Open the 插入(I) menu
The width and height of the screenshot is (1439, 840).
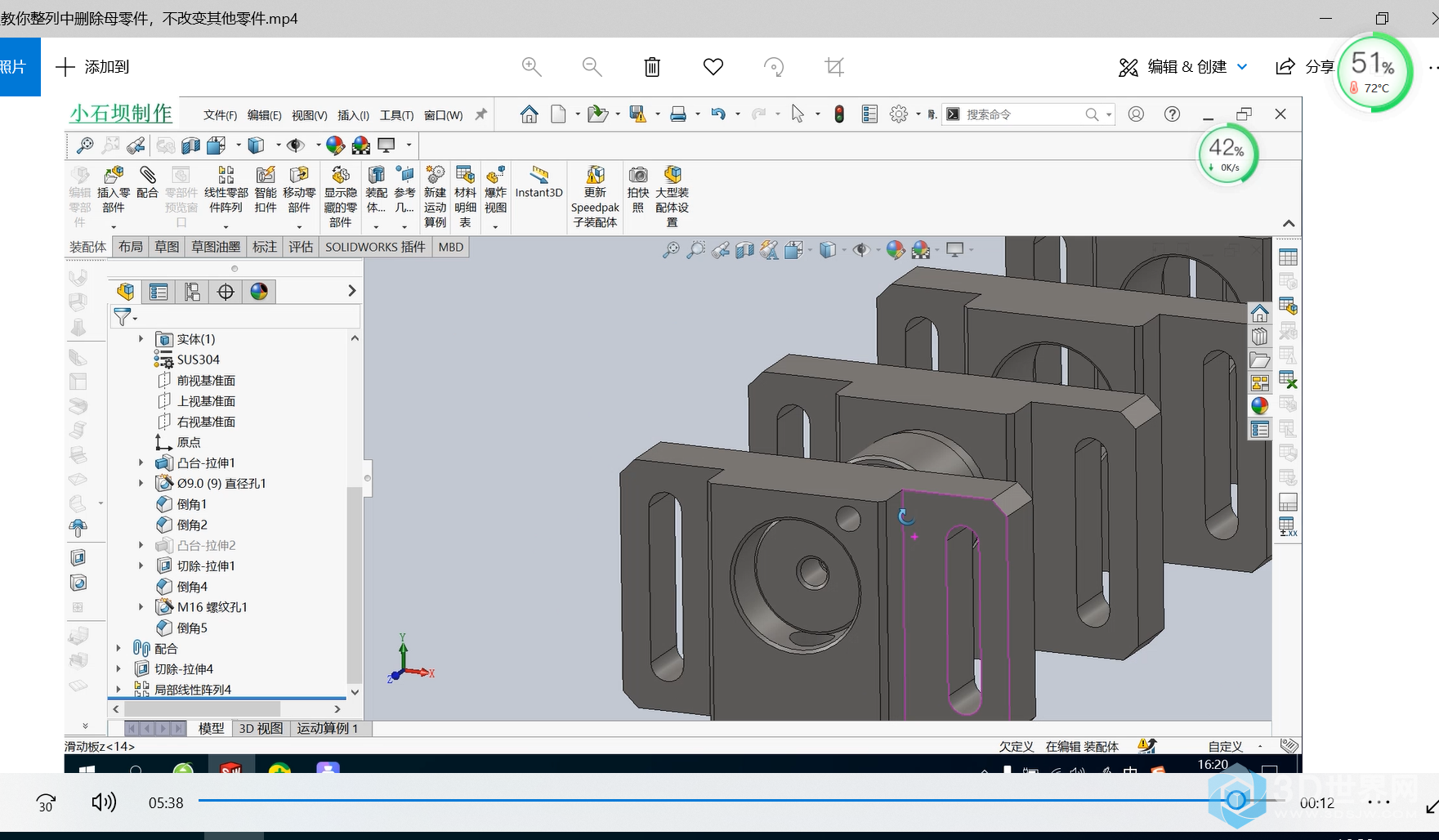[x=353, y=115]
